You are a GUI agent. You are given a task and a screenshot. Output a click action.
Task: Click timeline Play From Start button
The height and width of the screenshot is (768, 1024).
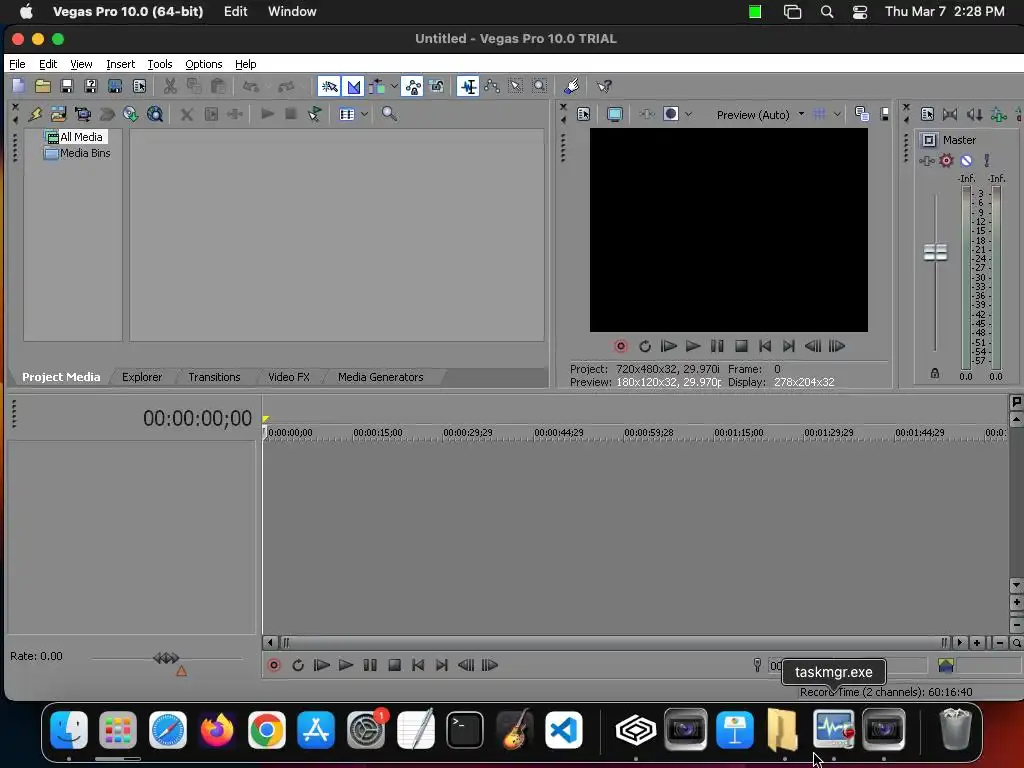[321, 665]
